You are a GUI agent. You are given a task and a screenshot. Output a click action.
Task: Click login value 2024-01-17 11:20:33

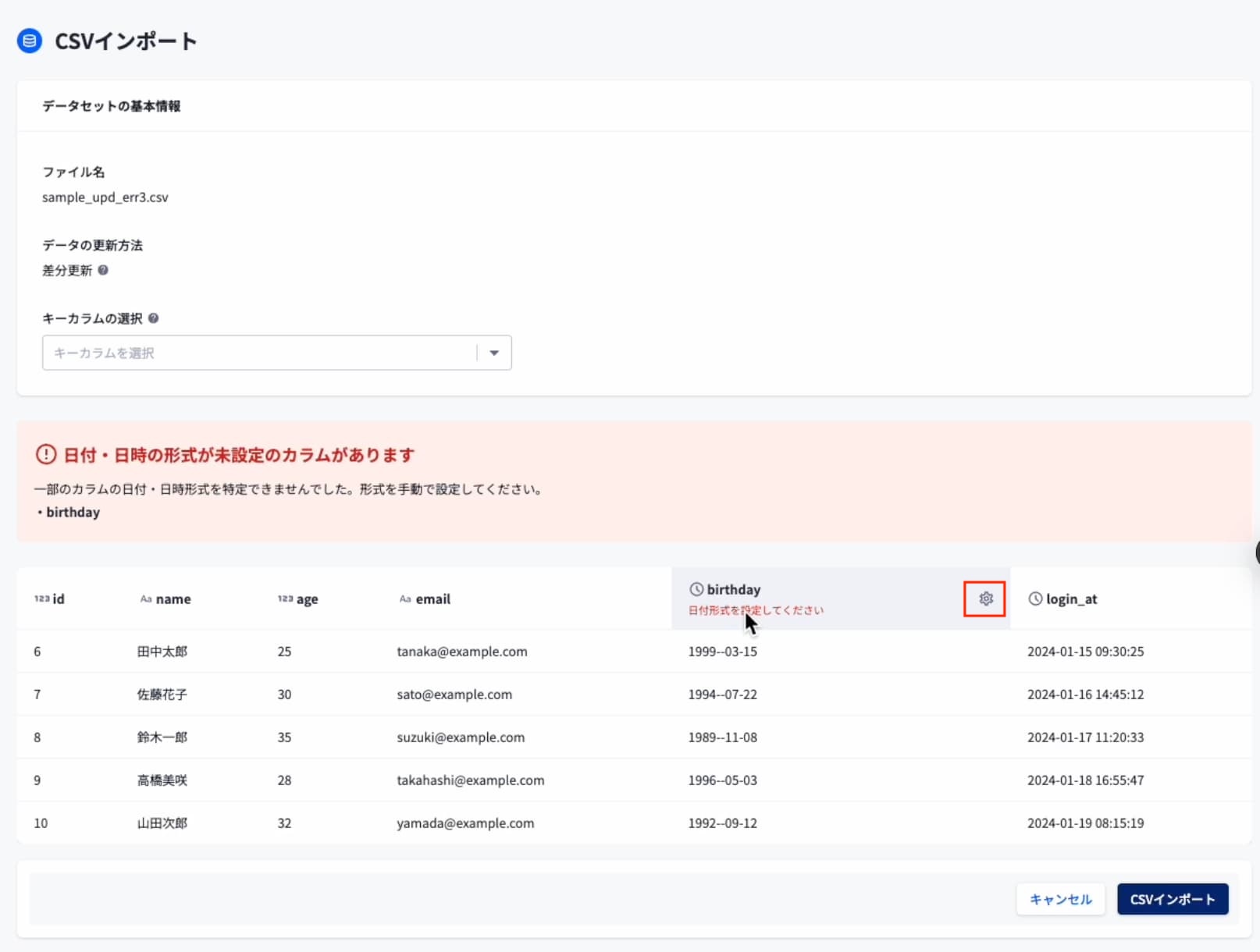(x=1085, y=737)
